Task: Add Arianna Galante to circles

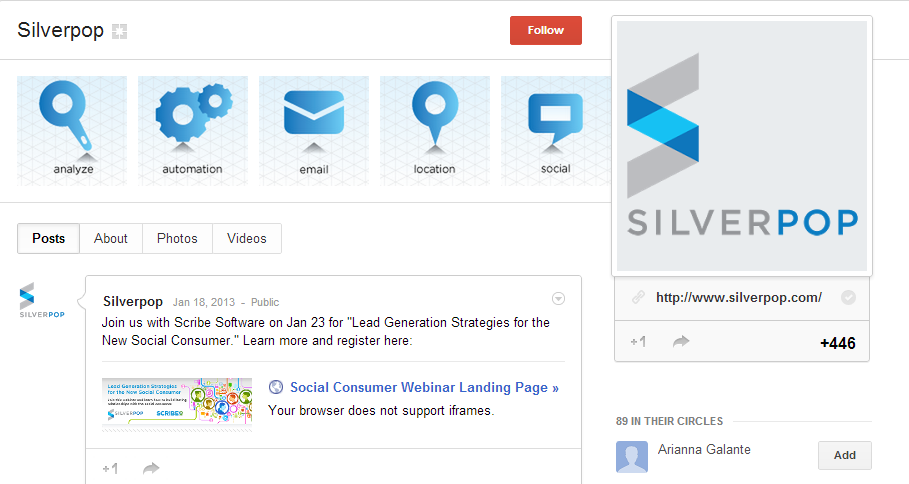Action: [x=844, y=455]
